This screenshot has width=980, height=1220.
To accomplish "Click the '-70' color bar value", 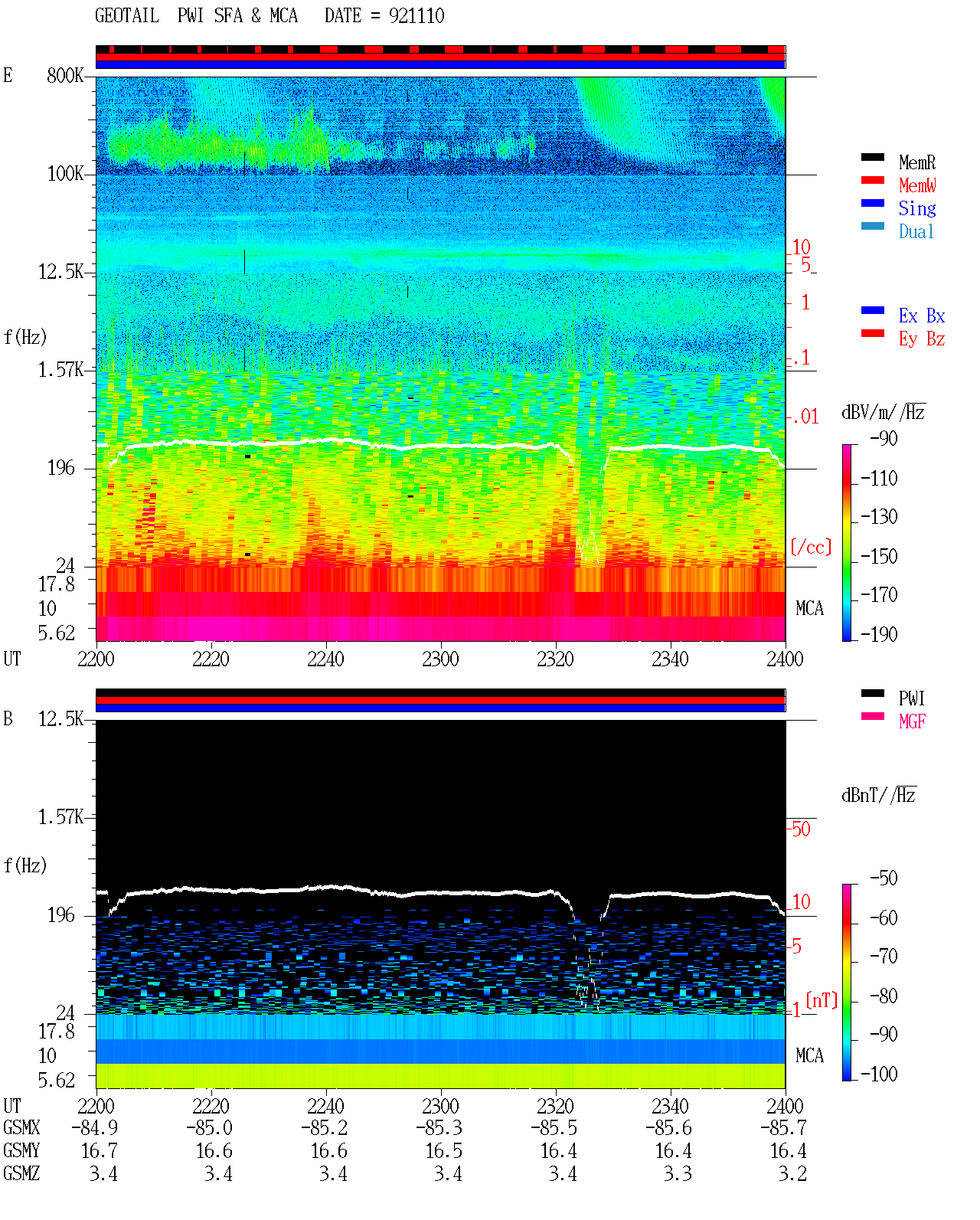I will [x=884, y=957].
